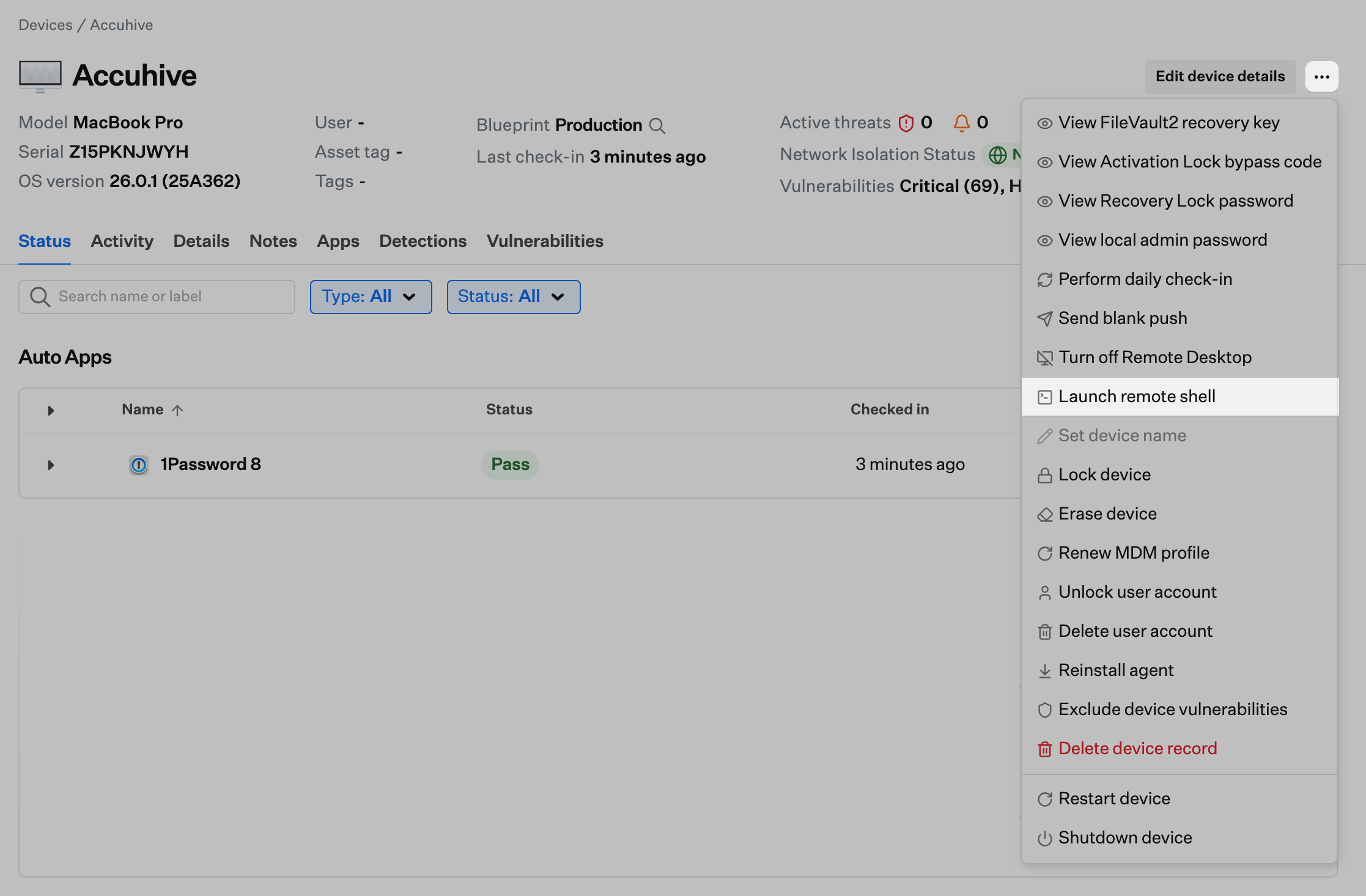Click 3 minutes ago in 1Password row

pyautogui.click(x=910, y=465)
